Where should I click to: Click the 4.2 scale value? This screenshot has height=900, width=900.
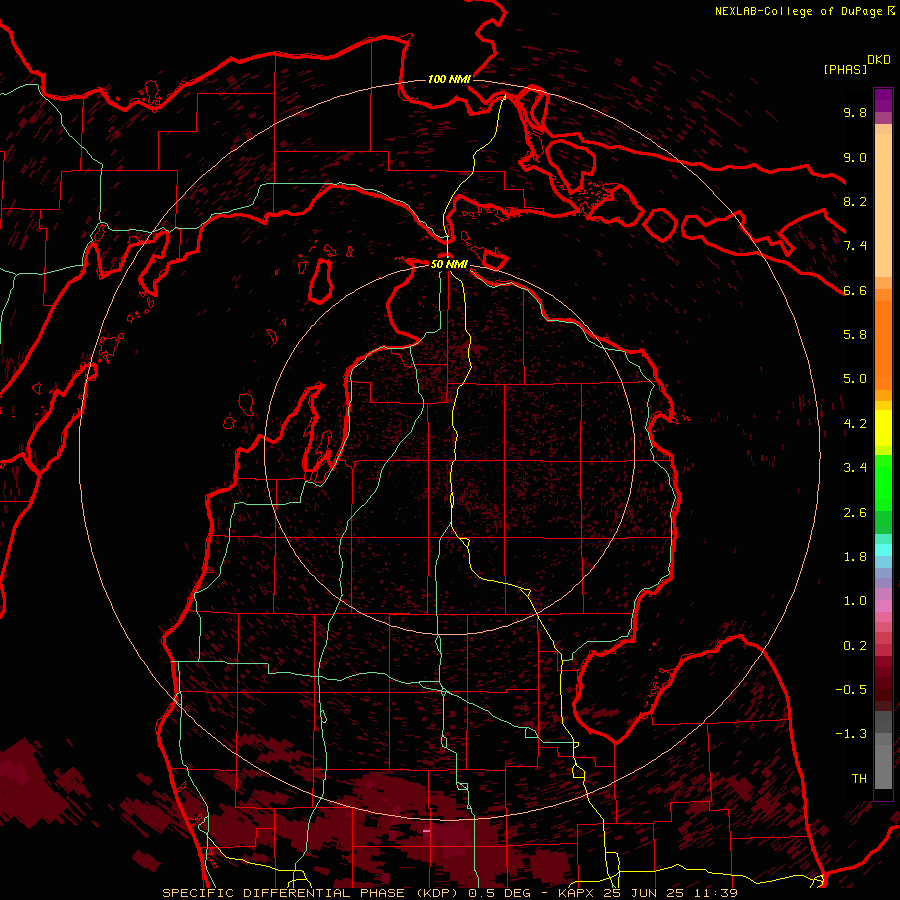coord(855,423)
